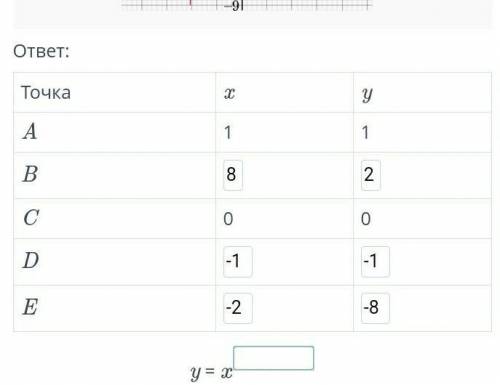Click the empty exponent field after y = x
The image size is (500, 385).
[x=273, y=358]
